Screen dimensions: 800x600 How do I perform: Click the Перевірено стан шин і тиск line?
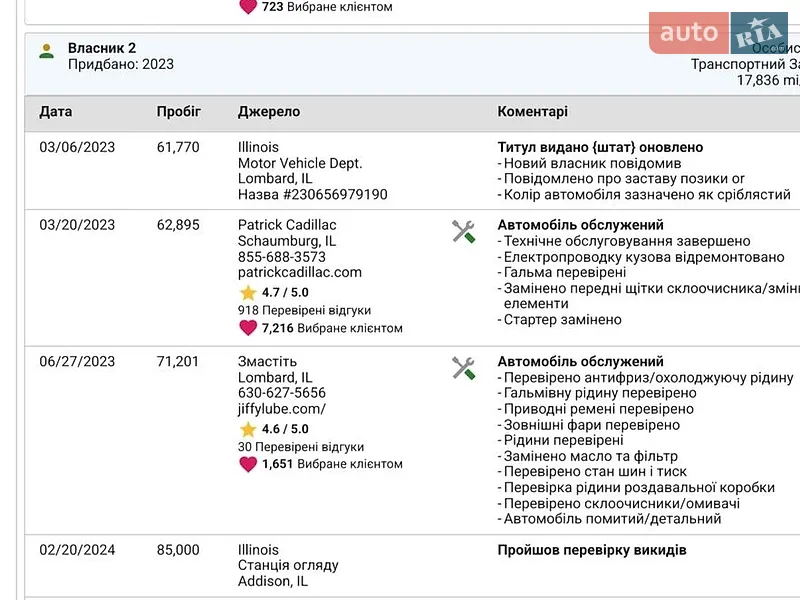595,471
